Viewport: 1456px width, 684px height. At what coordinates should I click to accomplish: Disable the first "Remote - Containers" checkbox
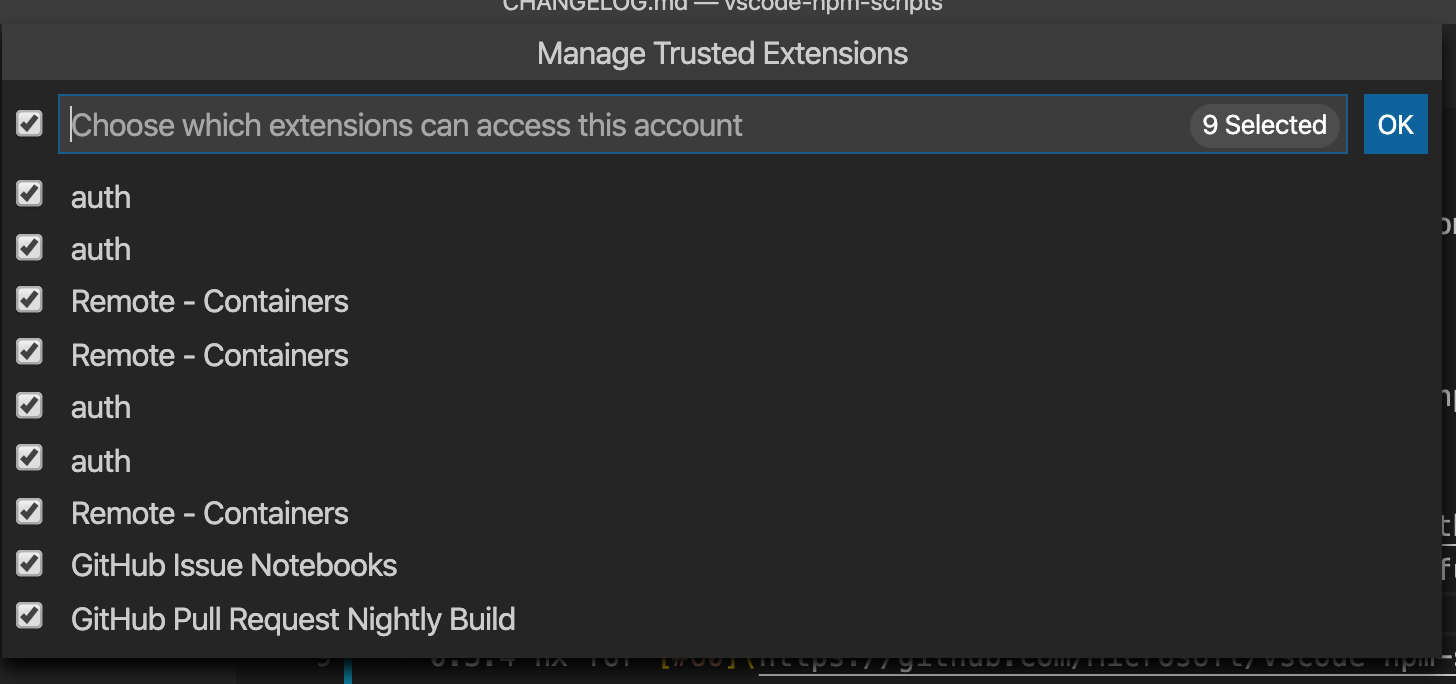point(29,299)
